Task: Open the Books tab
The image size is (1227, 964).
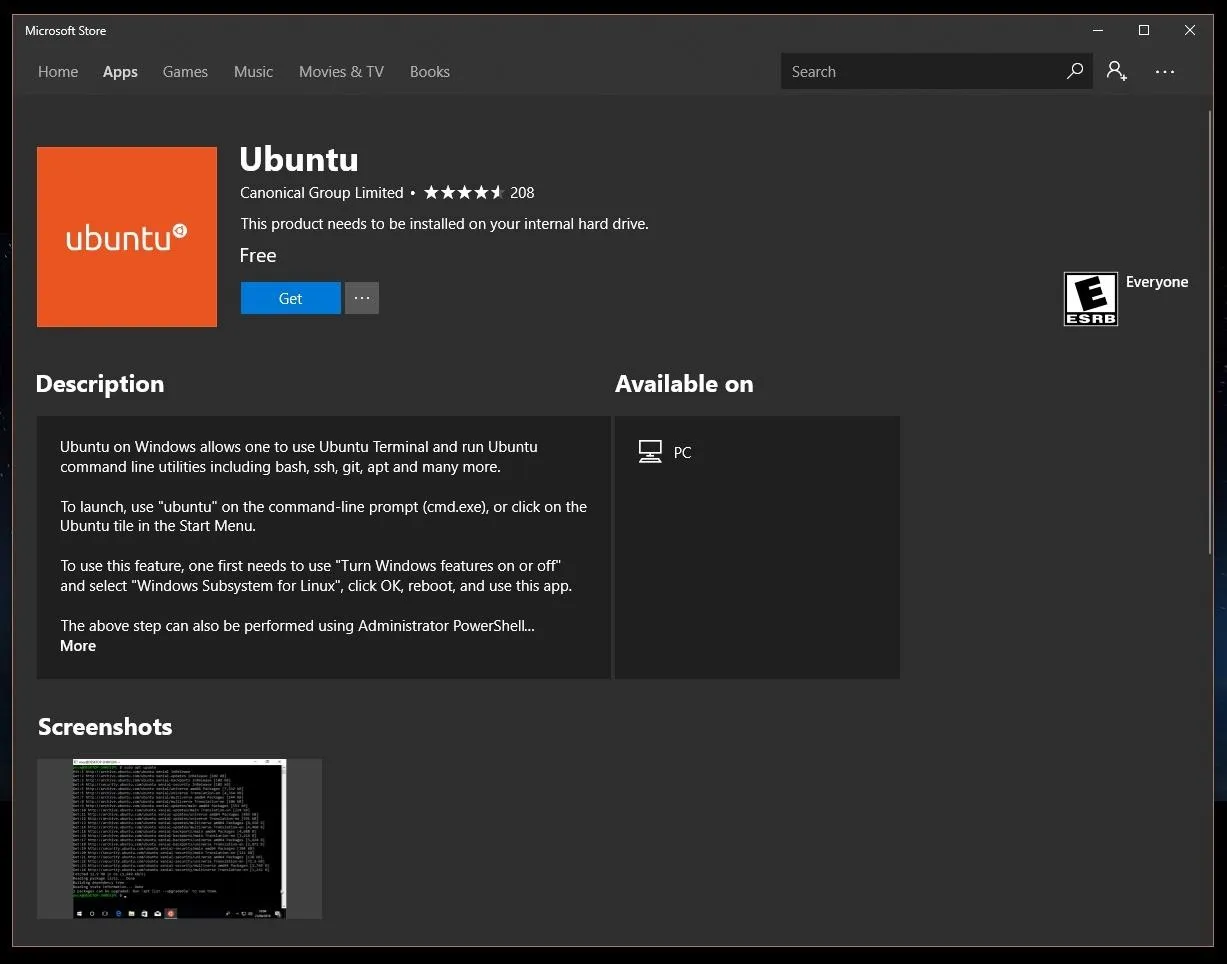Action: point(430,72)
